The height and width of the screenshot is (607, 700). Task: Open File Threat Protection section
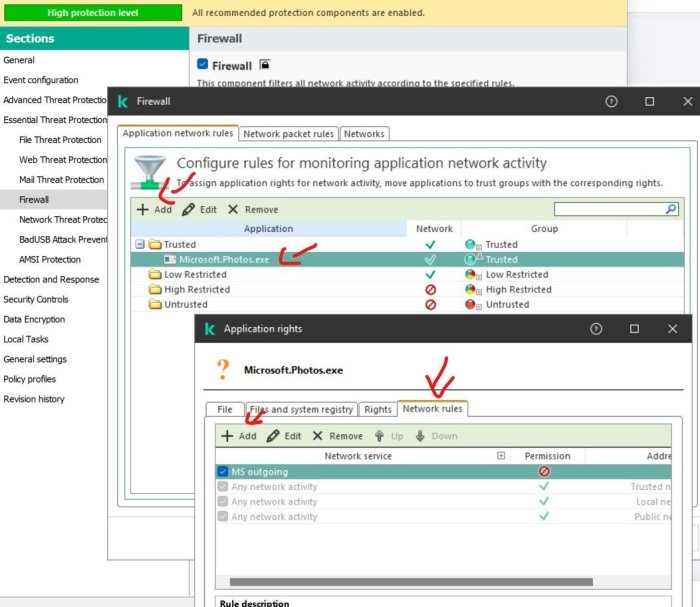[60, 140]
